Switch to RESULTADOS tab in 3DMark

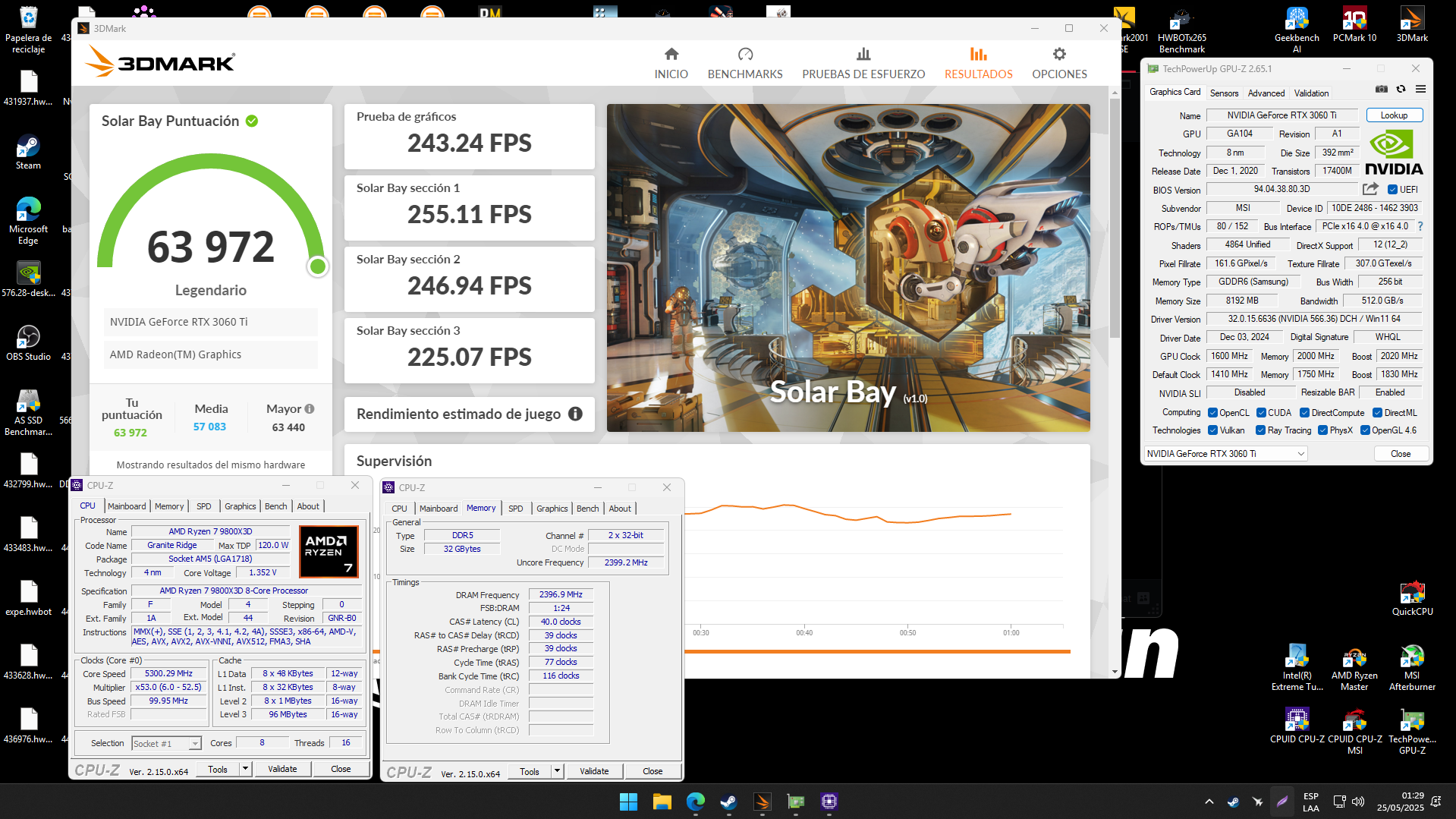pos(978,64)
